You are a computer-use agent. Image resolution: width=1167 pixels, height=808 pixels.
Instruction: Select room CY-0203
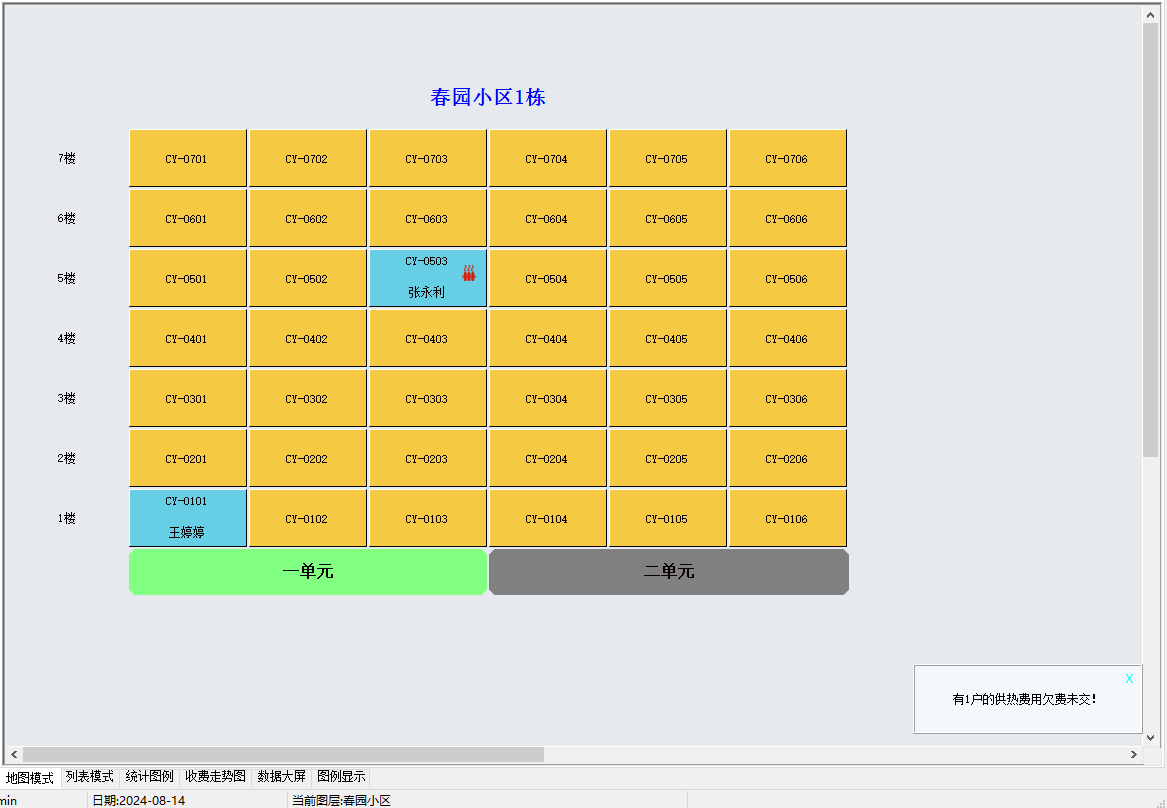point(428,458)
